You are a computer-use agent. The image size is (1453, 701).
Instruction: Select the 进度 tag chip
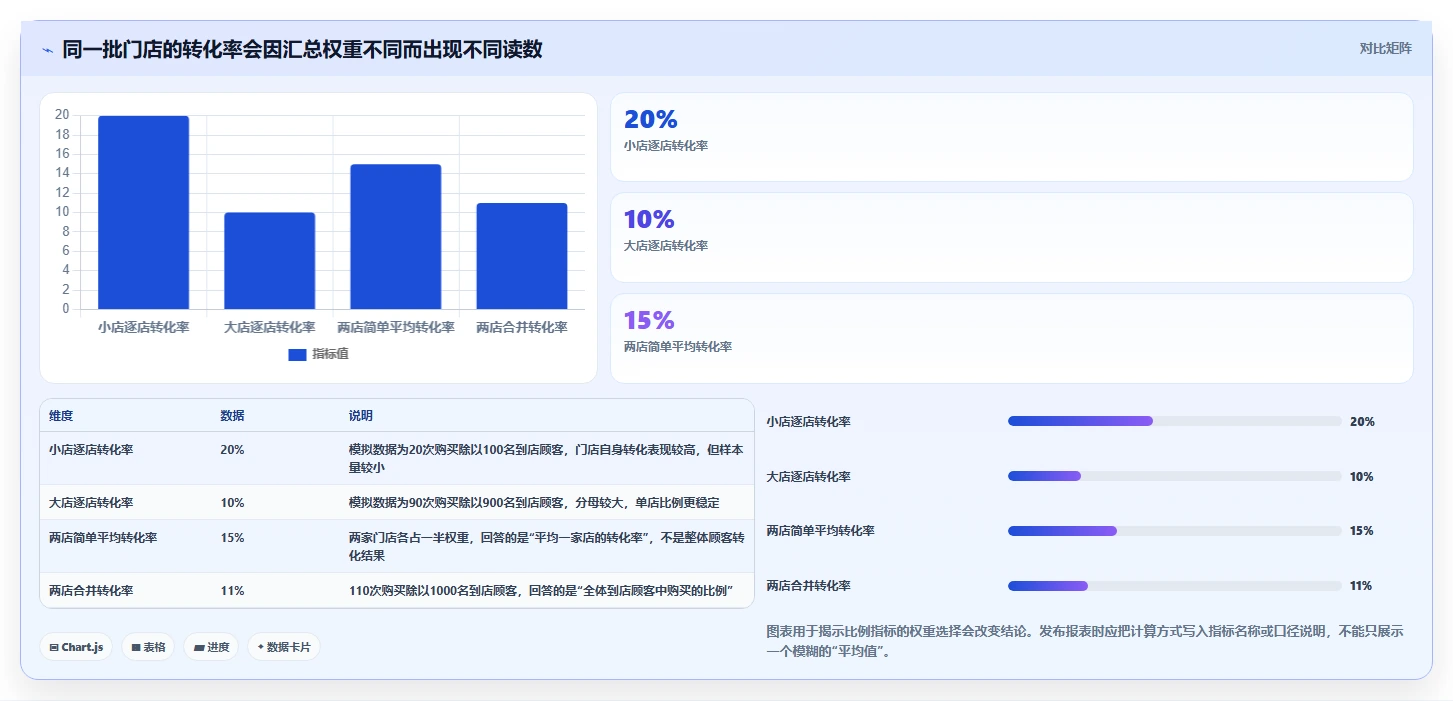click(211, 647)
